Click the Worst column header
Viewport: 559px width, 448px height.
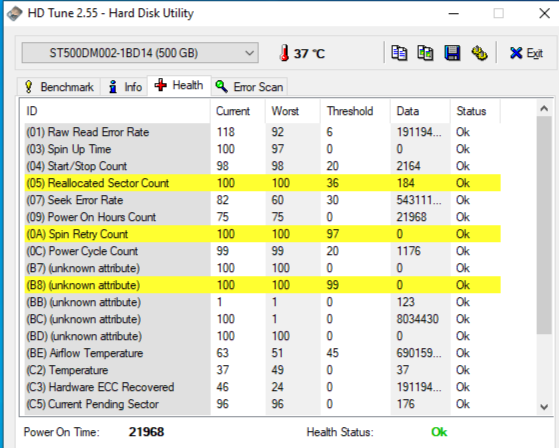(293, 111)
